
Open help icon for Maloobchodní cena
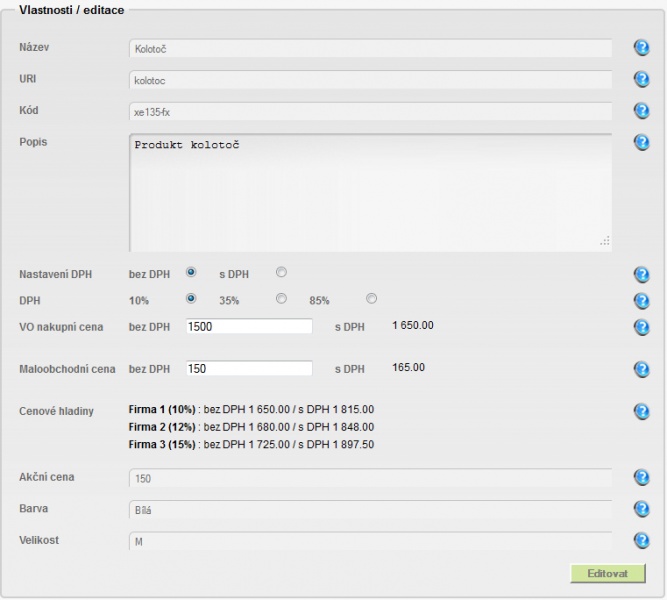coord(641,369)
